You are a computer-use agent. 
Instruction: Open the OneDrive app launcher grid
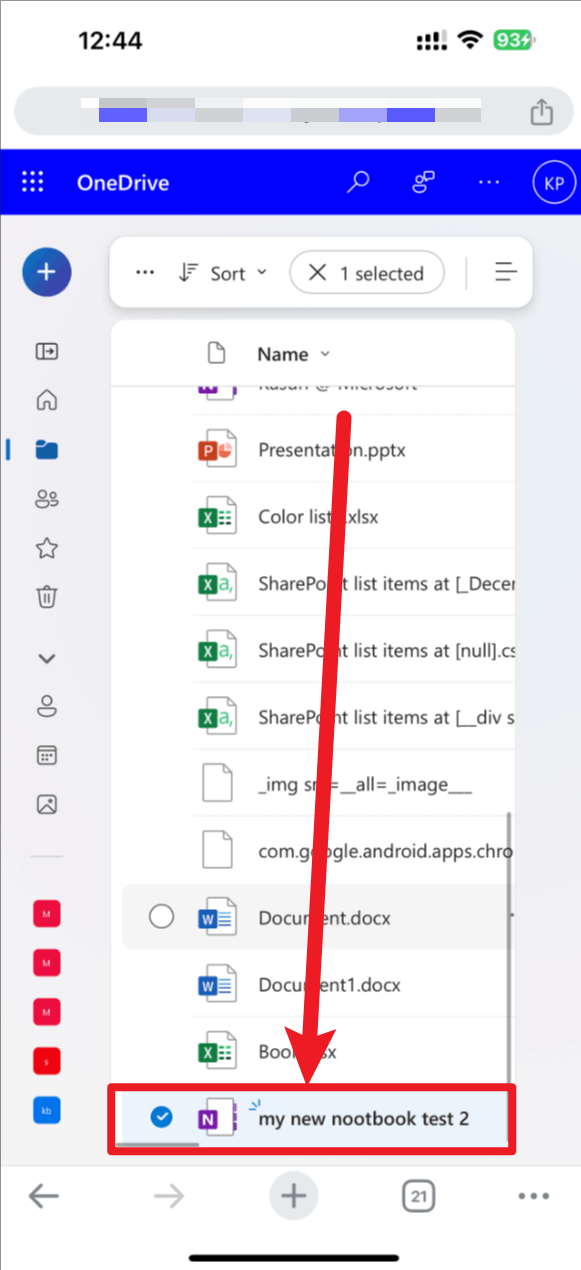coord(33,182)
